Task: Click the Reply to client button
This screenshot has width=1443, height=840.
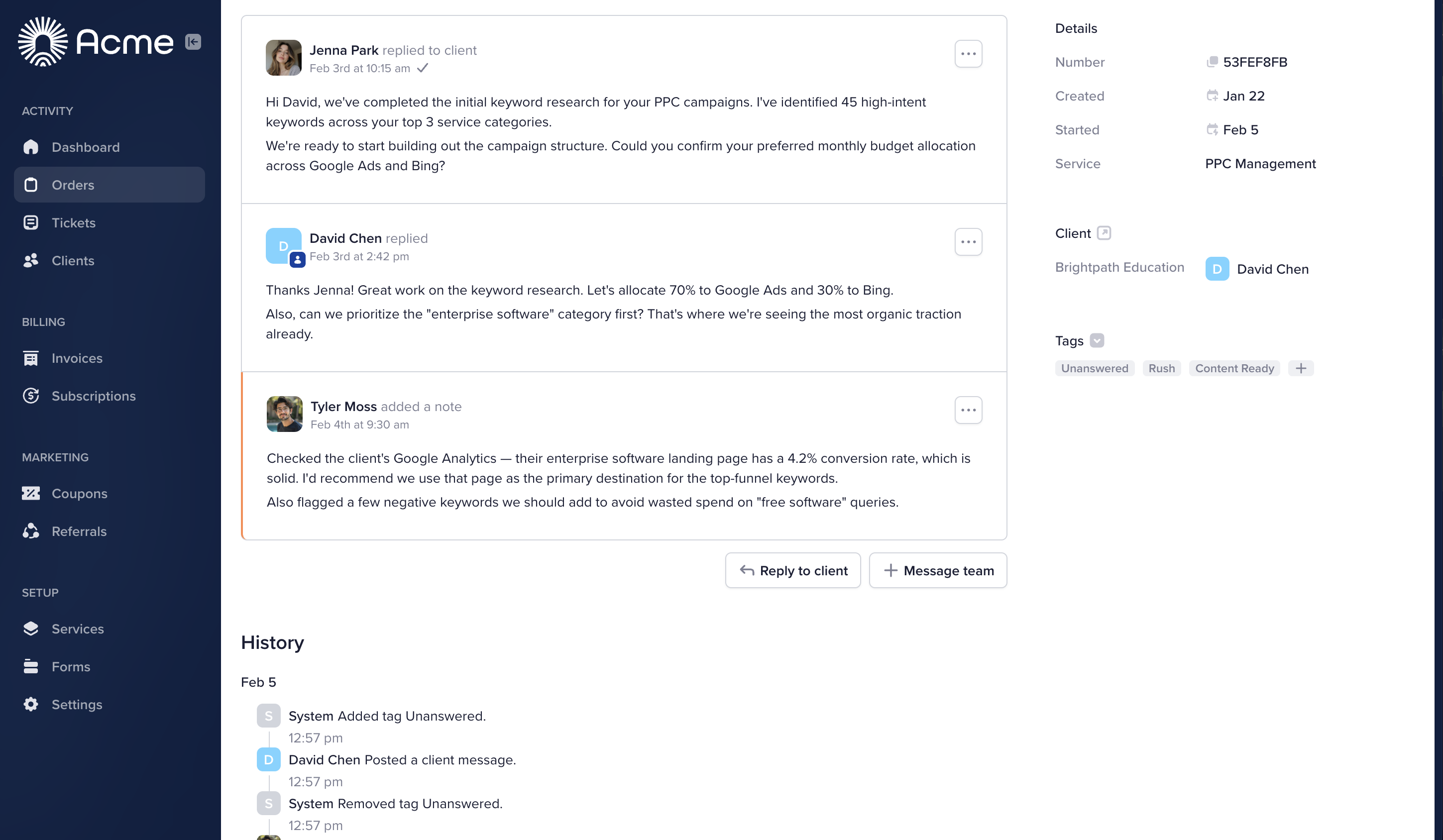Action: coord(792,570)
